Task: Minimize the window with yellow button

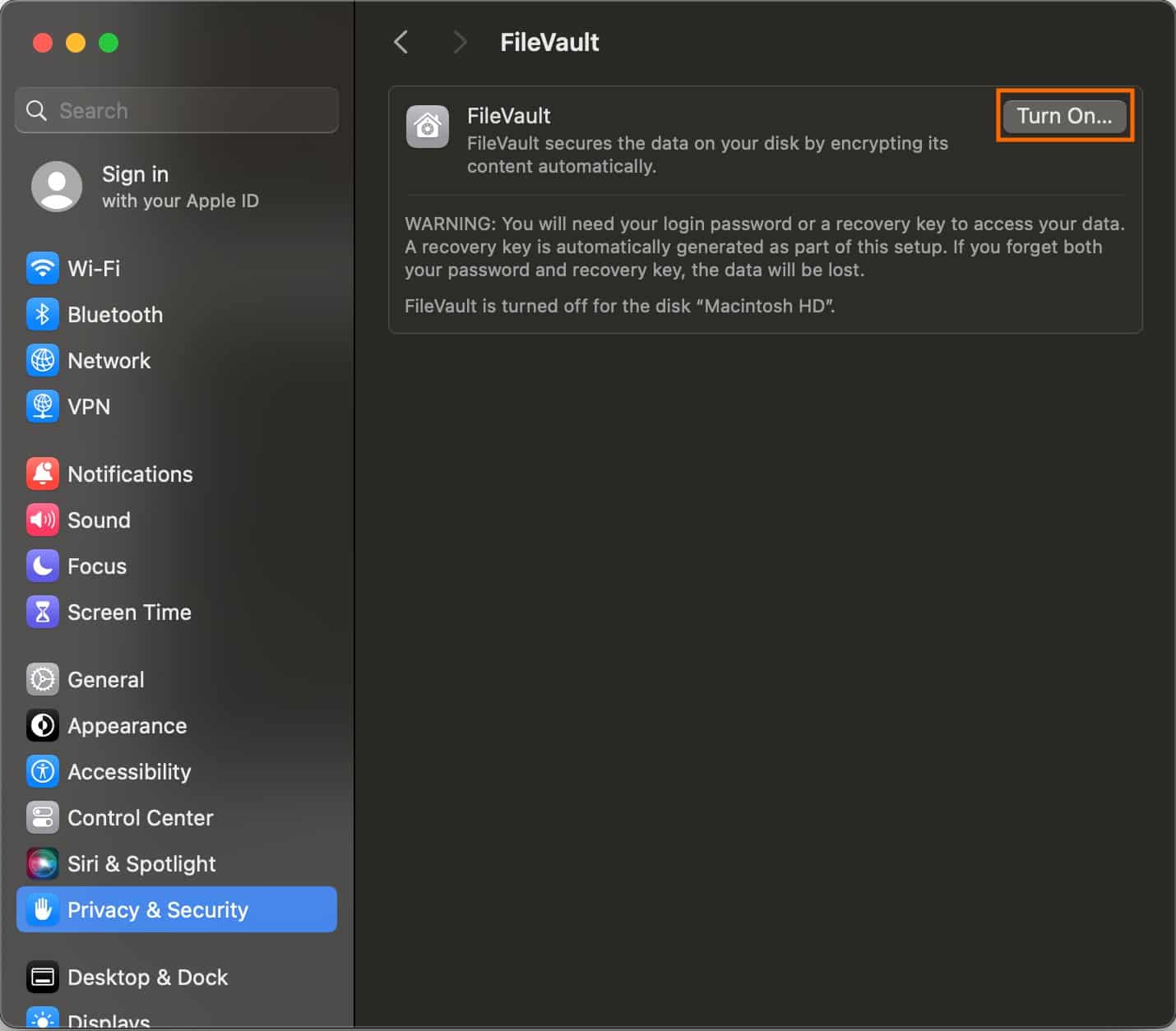Action: point(76,43)
